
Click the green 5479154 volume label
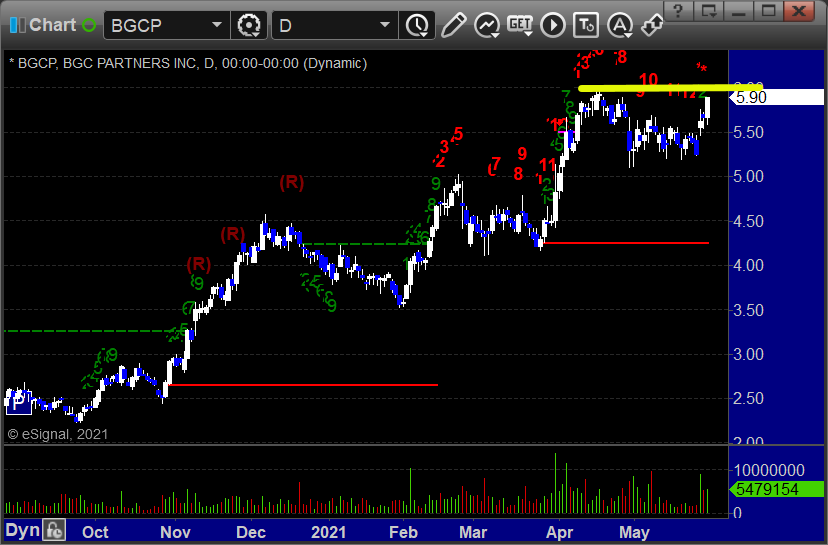pyautogui.click(x=776, y=490)
